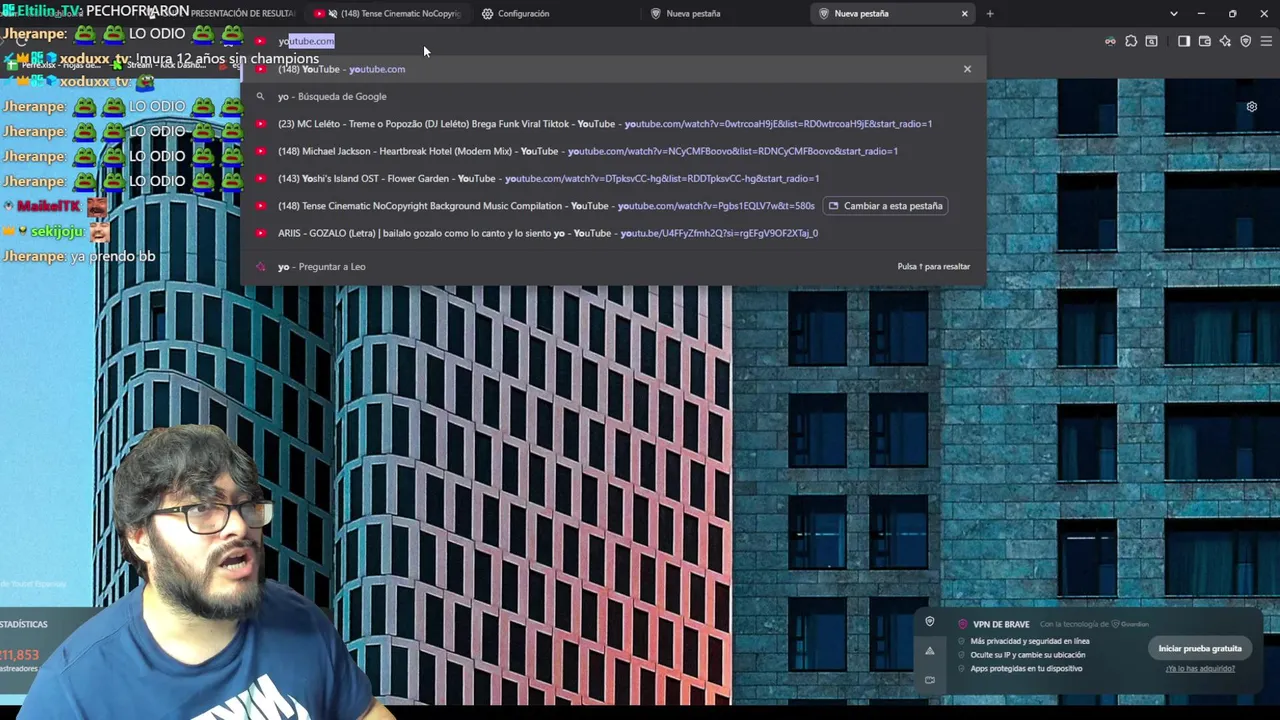The width and height of the screenshot is (1280, 720).
Task: Click 'Más privacidad y seguridad en línea' text
Action: tap(1030, 641)
